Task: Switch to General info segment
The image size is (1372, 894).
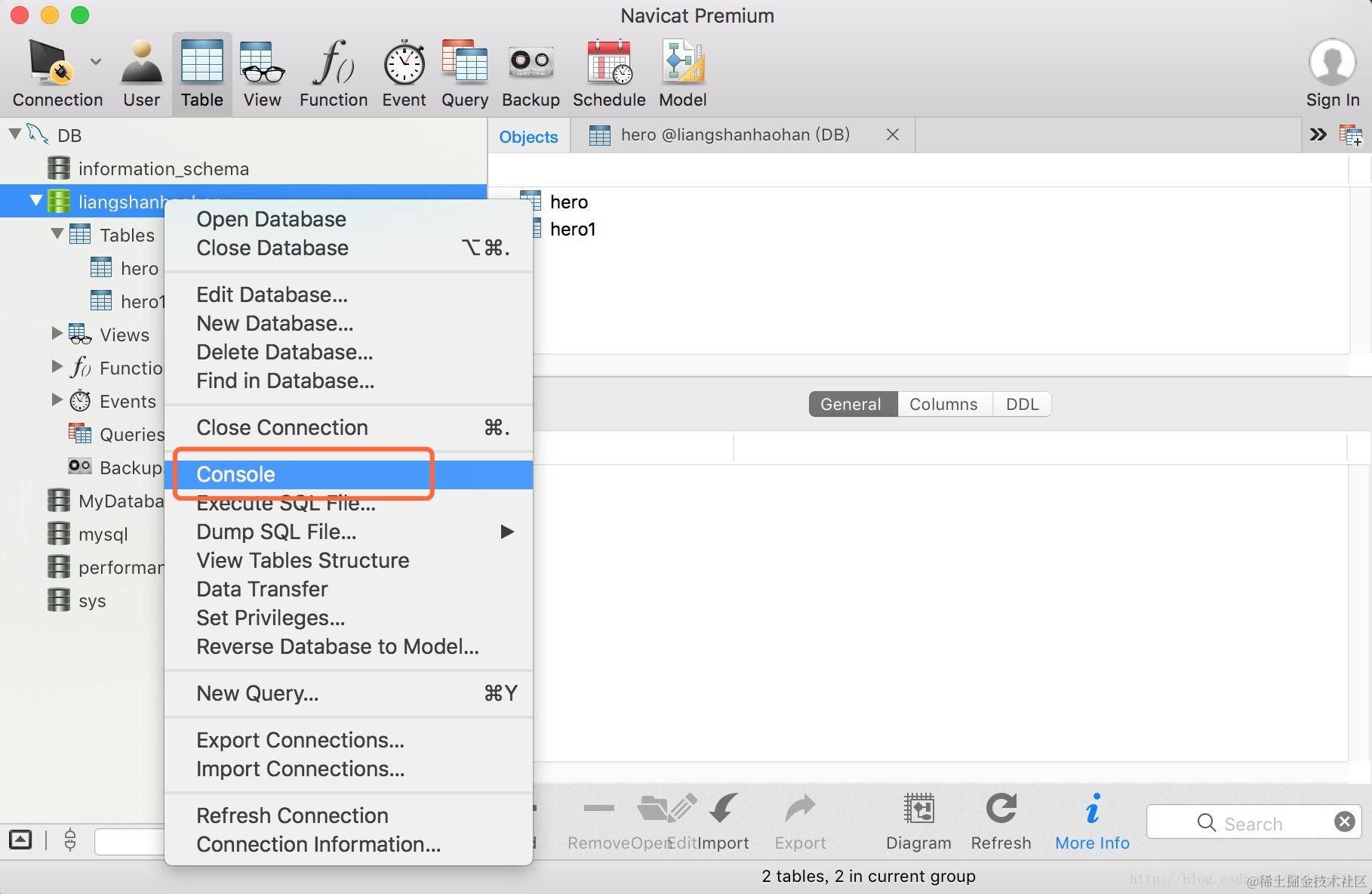Action: tap(853, 404)
